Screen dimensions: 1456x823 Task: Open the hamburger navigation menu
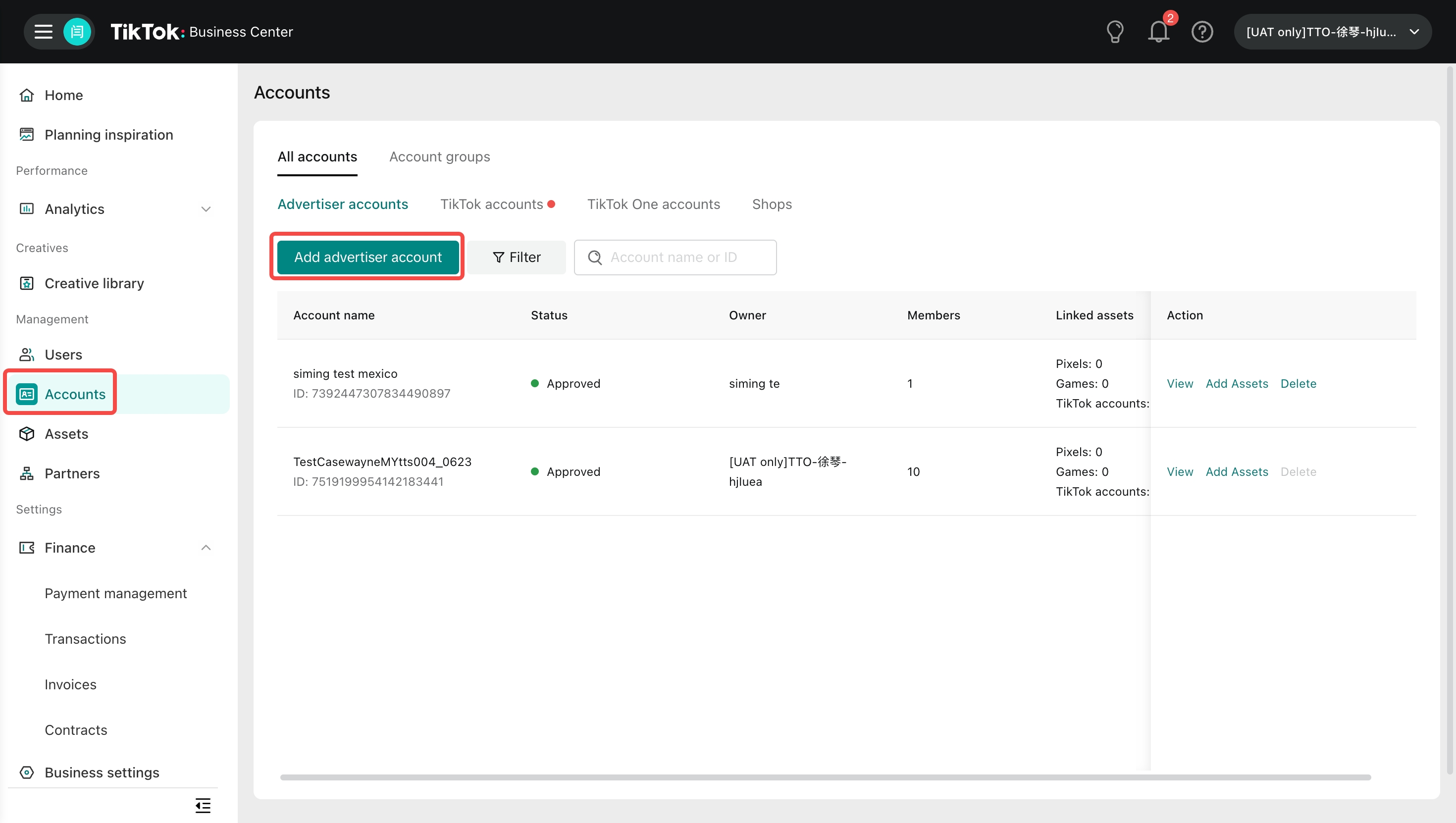coord(43,32)
